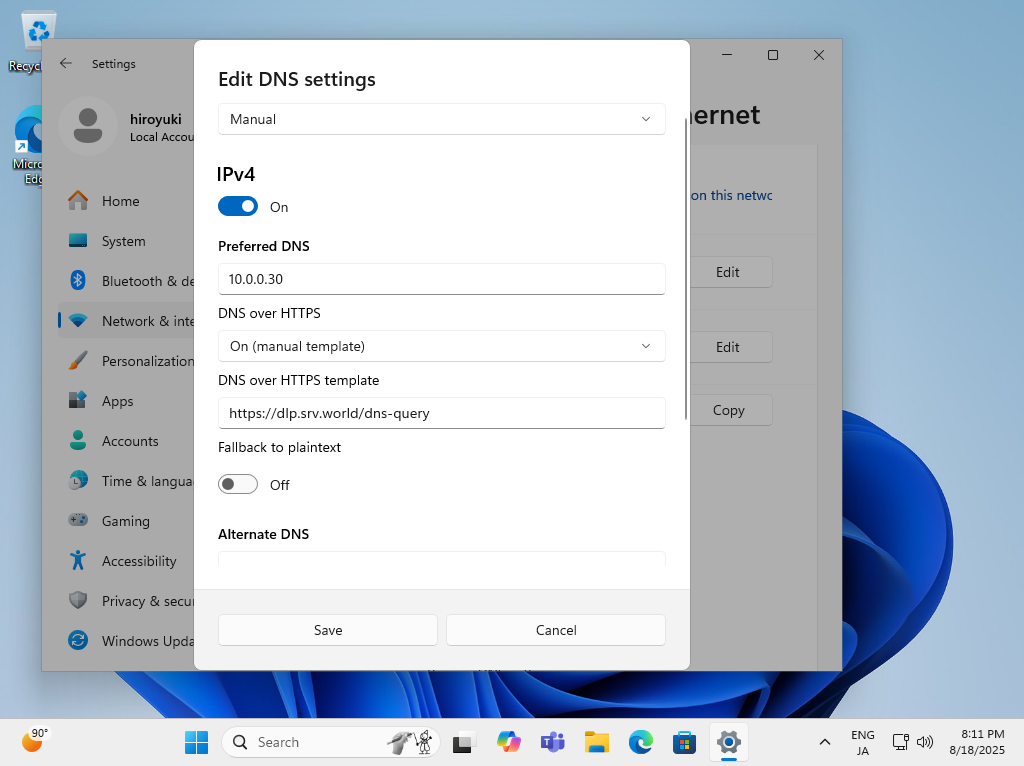Expand the Manual DNS mode dropdown
1024x766 pixels.
click(441, 119)
